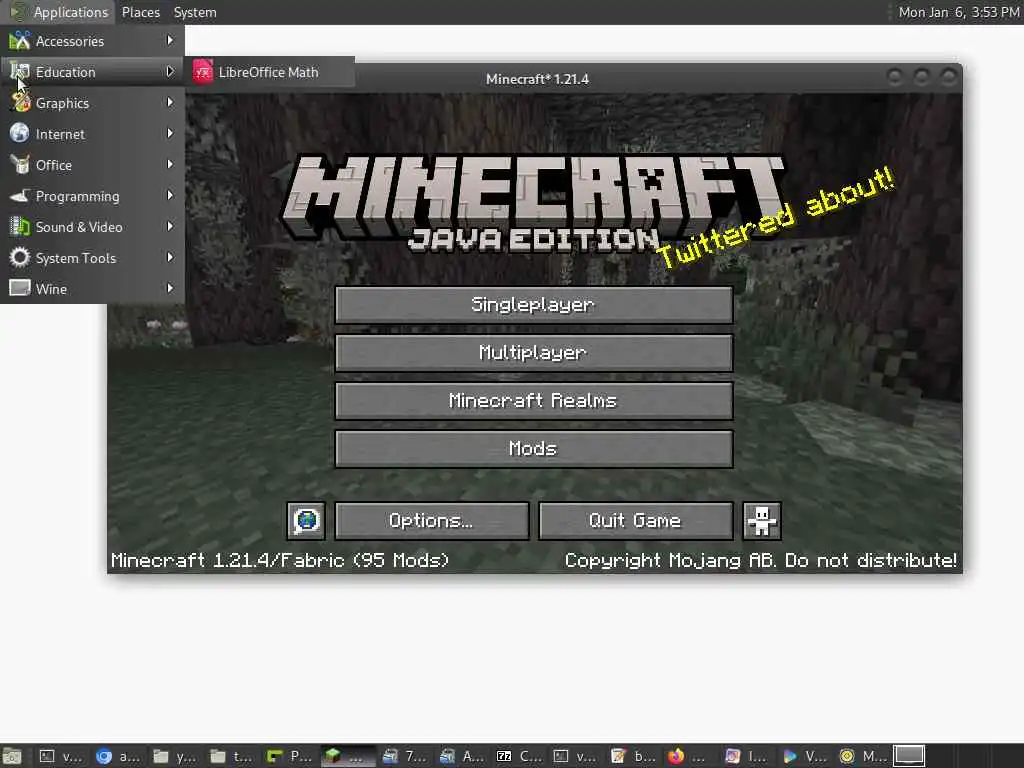Click the show desktop icon in bottom panel

pos(12,756)
